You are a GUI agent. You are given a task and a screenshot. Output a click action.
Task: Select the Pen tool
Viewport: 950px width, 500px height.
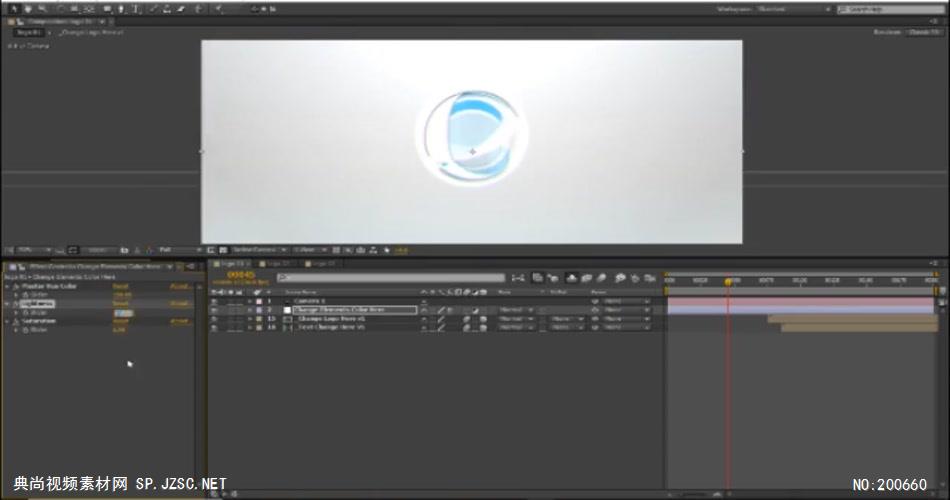click(121, 9)
